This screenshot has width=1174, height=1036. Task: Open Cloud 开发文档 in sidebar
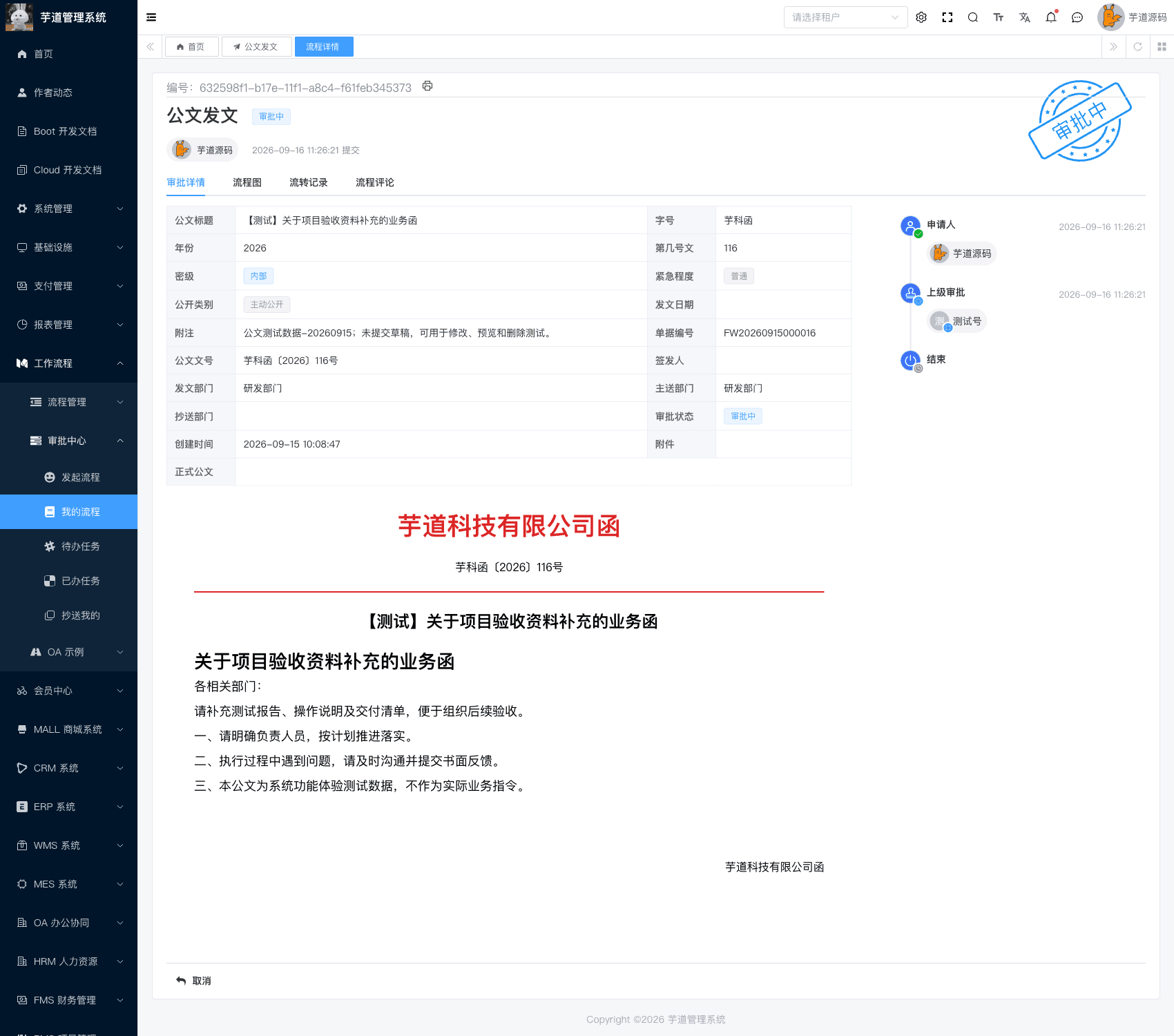click(x=68, y=170)
